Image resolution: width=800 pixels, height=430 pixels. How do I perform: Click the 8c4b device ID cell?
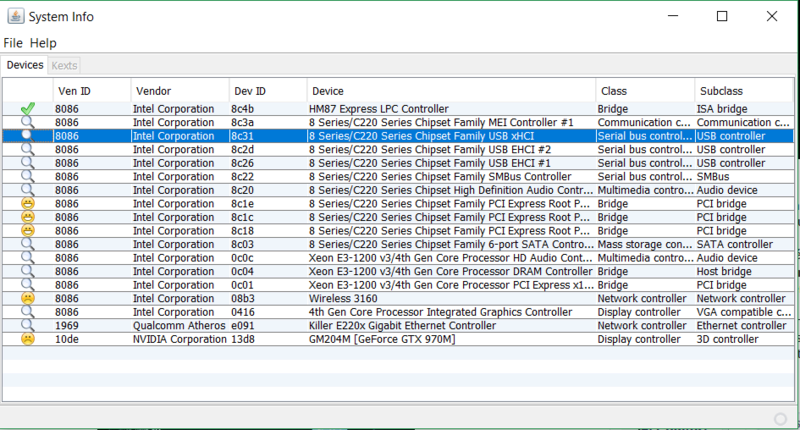click(242, 109)
